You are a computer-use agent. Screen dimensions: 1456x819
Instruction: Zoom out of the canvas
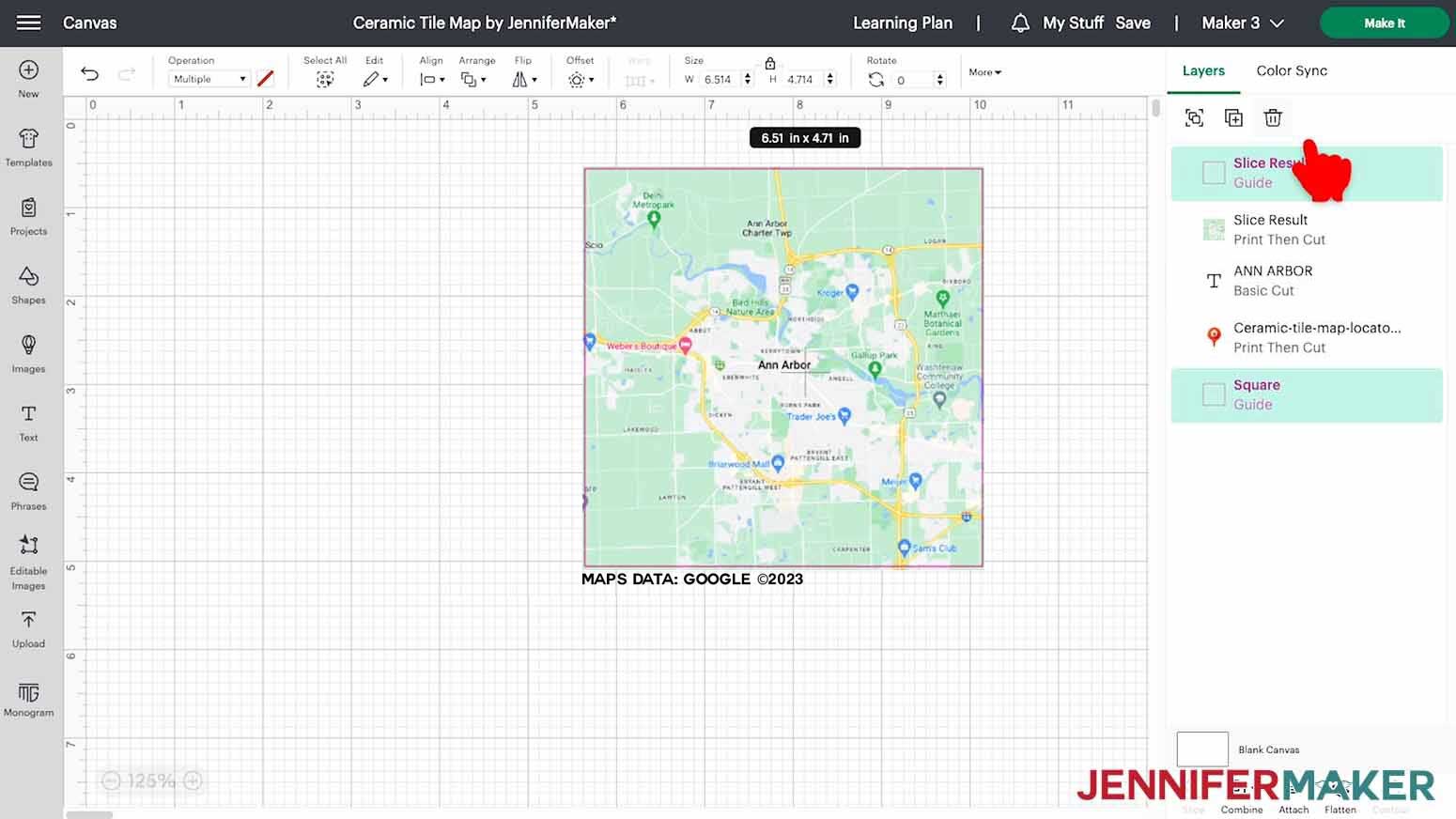tap(111, 780)
